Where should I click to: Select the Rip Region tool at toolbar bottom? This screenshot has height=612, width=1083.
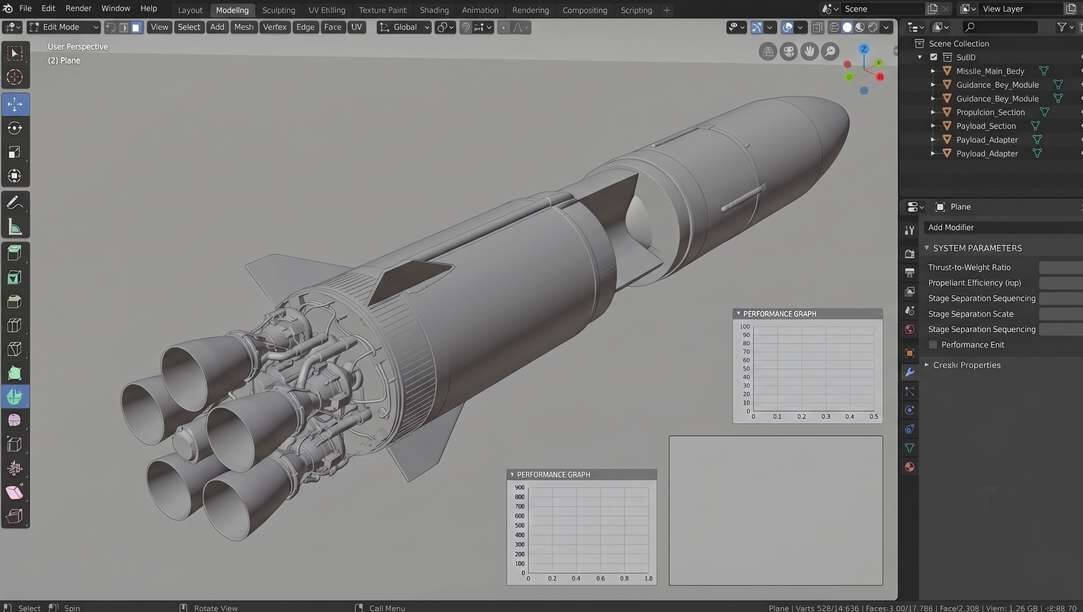coord(15,516)
